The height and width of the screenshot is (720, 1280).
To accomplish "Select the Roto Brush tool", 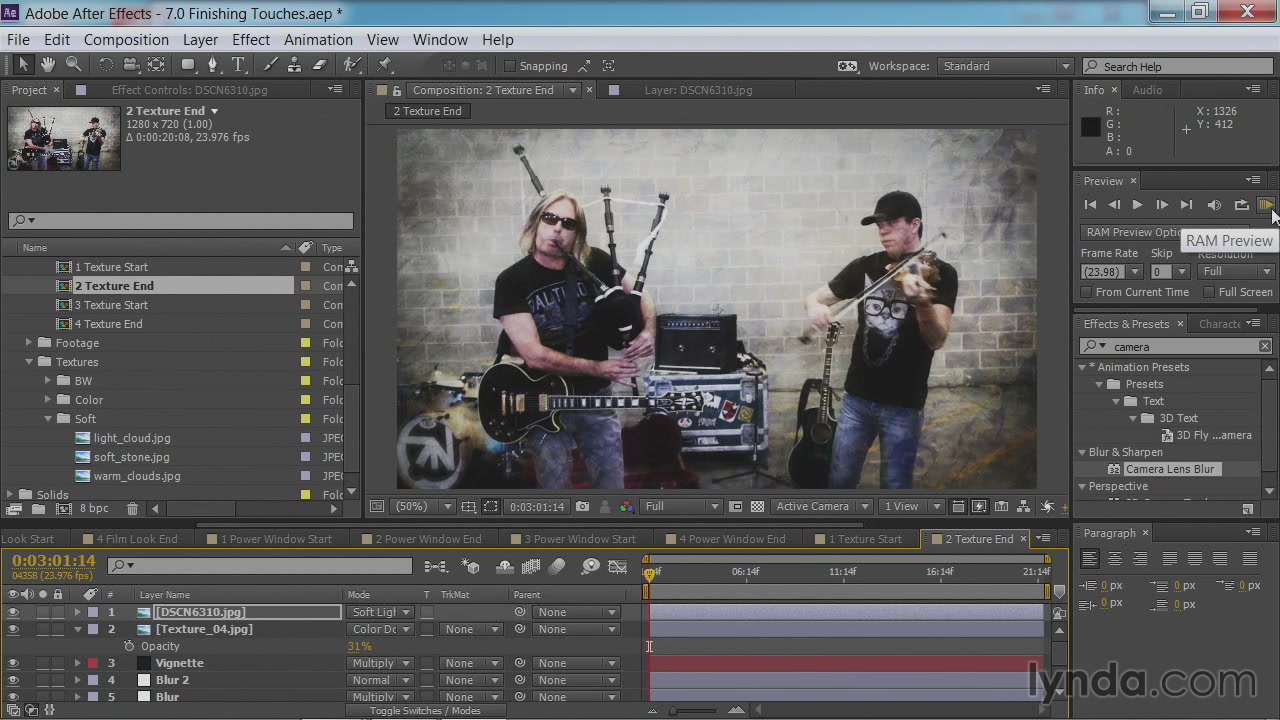I will 352,65.
